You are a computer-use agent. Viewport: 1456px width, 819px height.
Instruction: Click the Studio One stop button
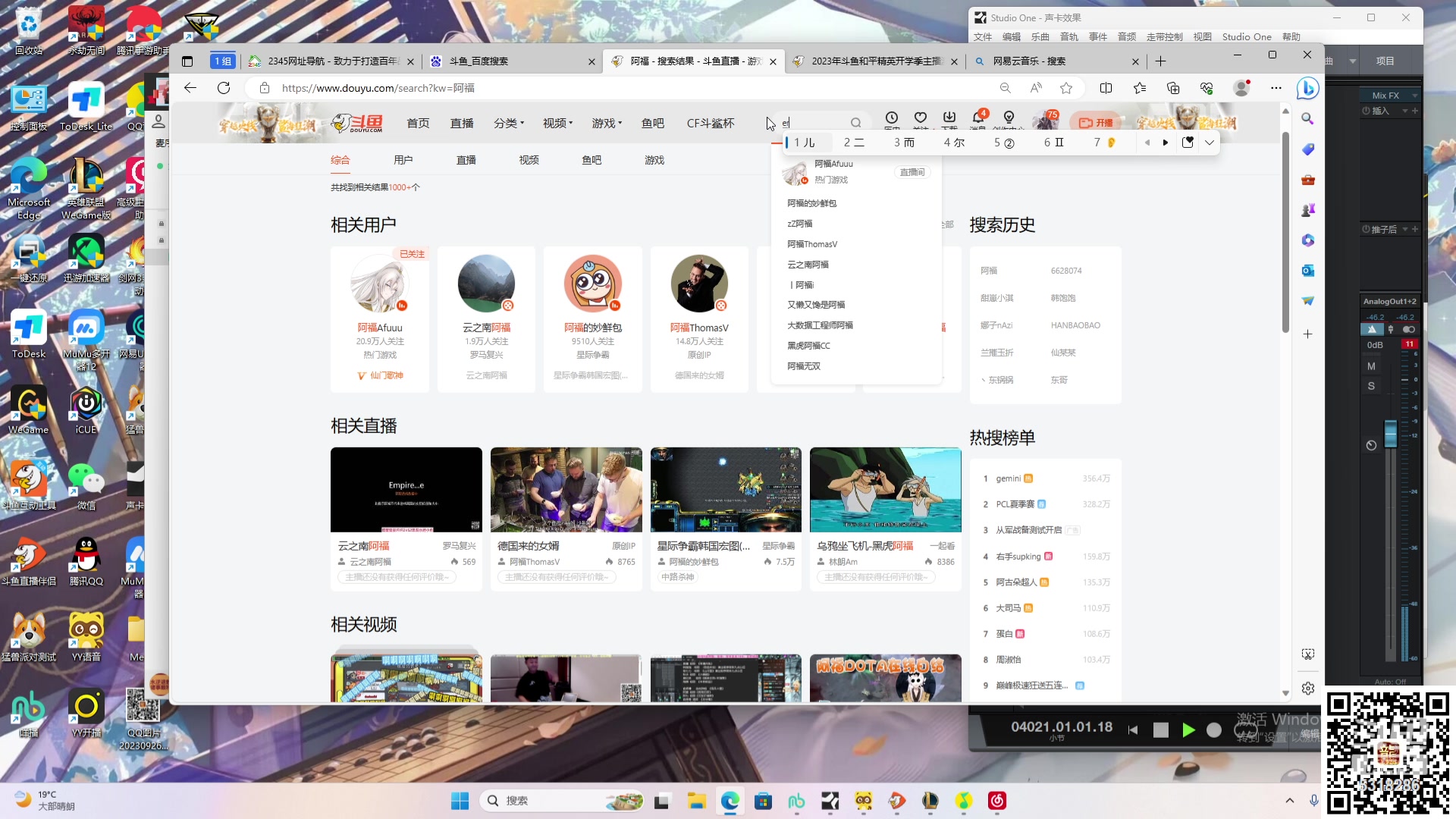pyautogui.click(x=1160, y=730)
